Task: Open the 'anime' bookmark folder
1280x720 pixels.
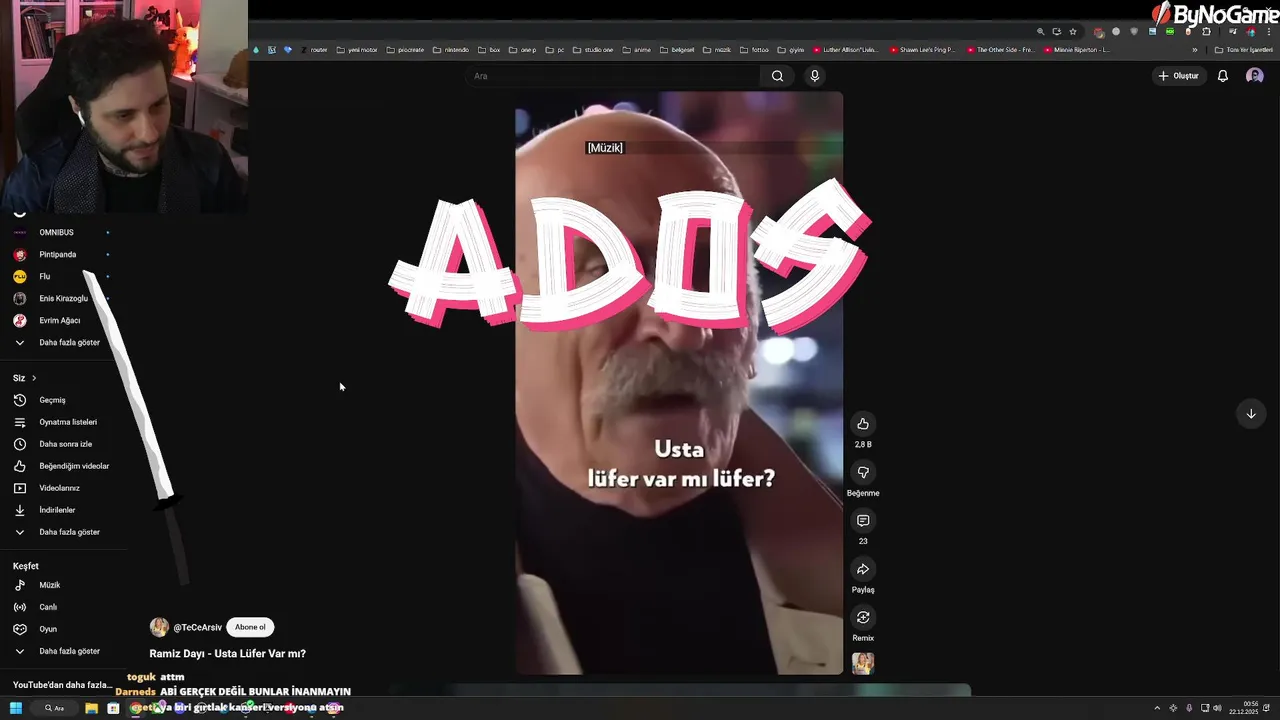Action: (636, 49)
